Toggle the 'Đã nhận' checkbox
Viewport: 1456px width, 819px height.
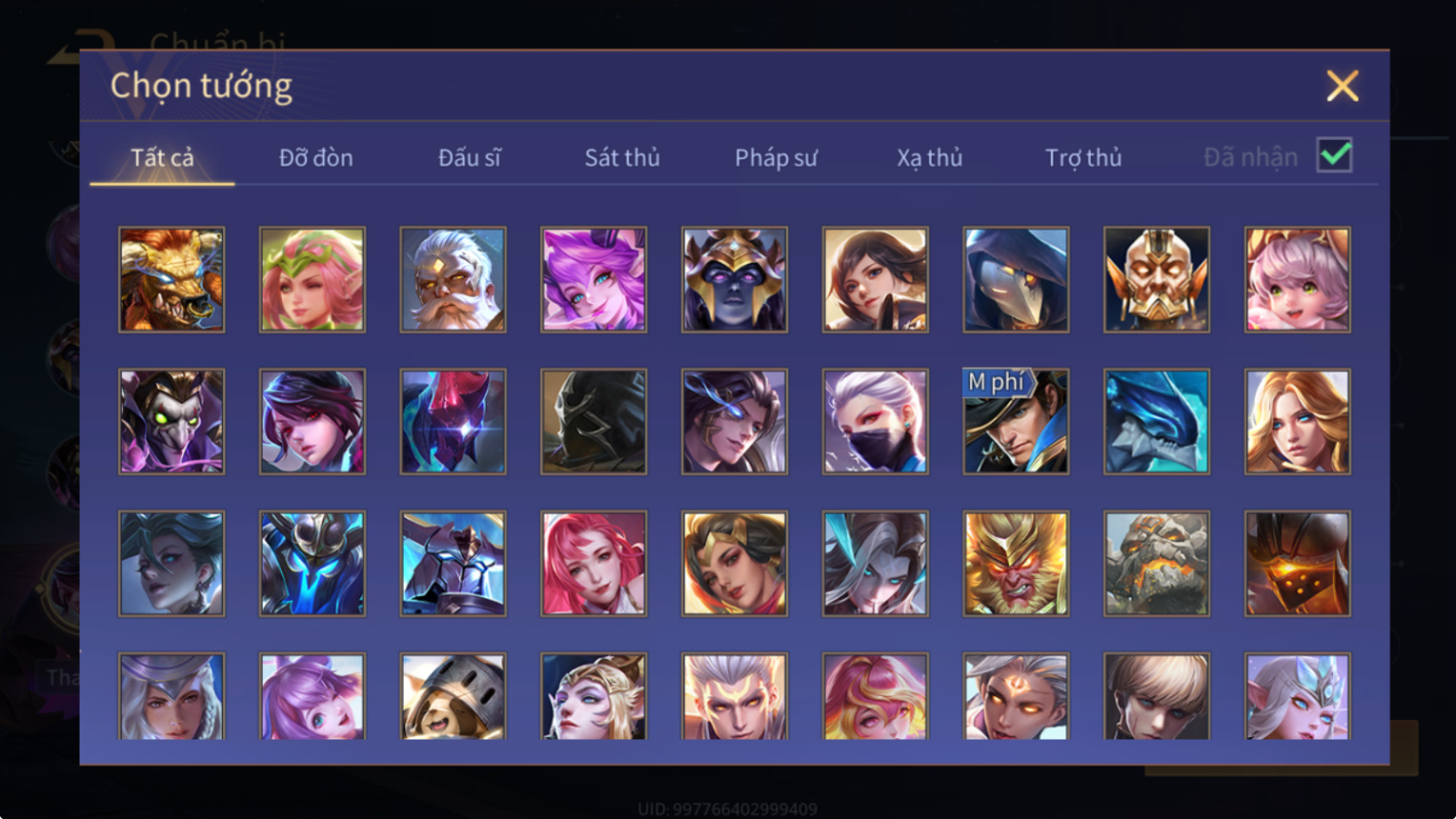1334,154
